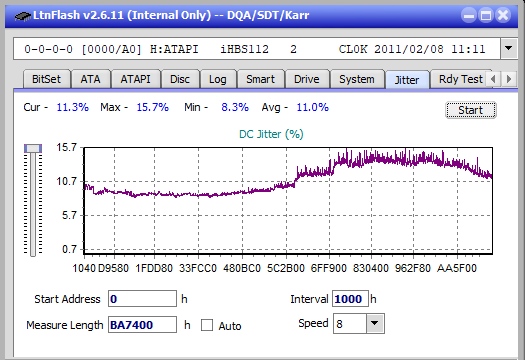This screenshot has width=525, height=360.
Task: Switch to the System tab
Action: click(357, 79)
